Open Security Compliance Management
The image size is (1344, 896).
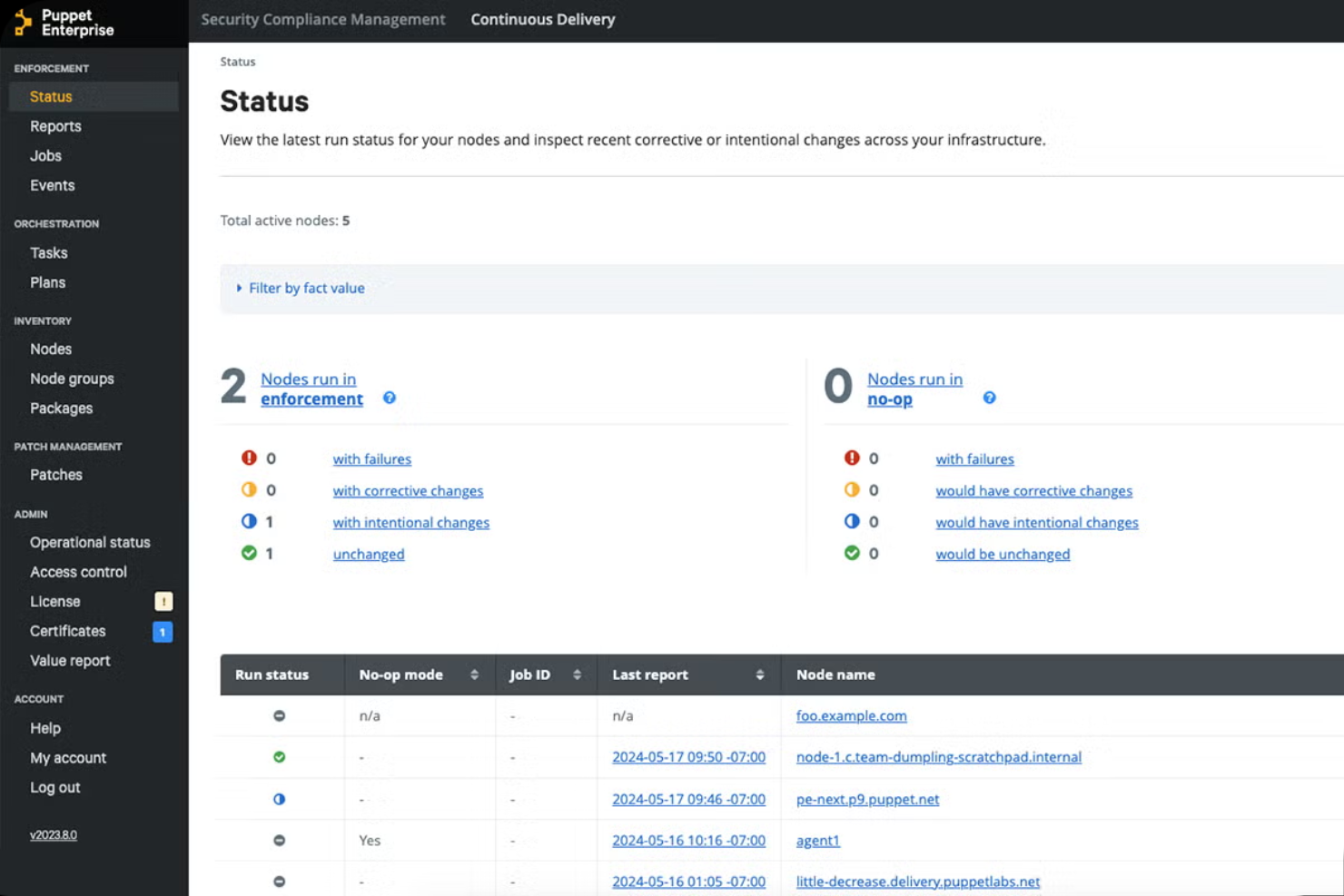click(325, 19)
